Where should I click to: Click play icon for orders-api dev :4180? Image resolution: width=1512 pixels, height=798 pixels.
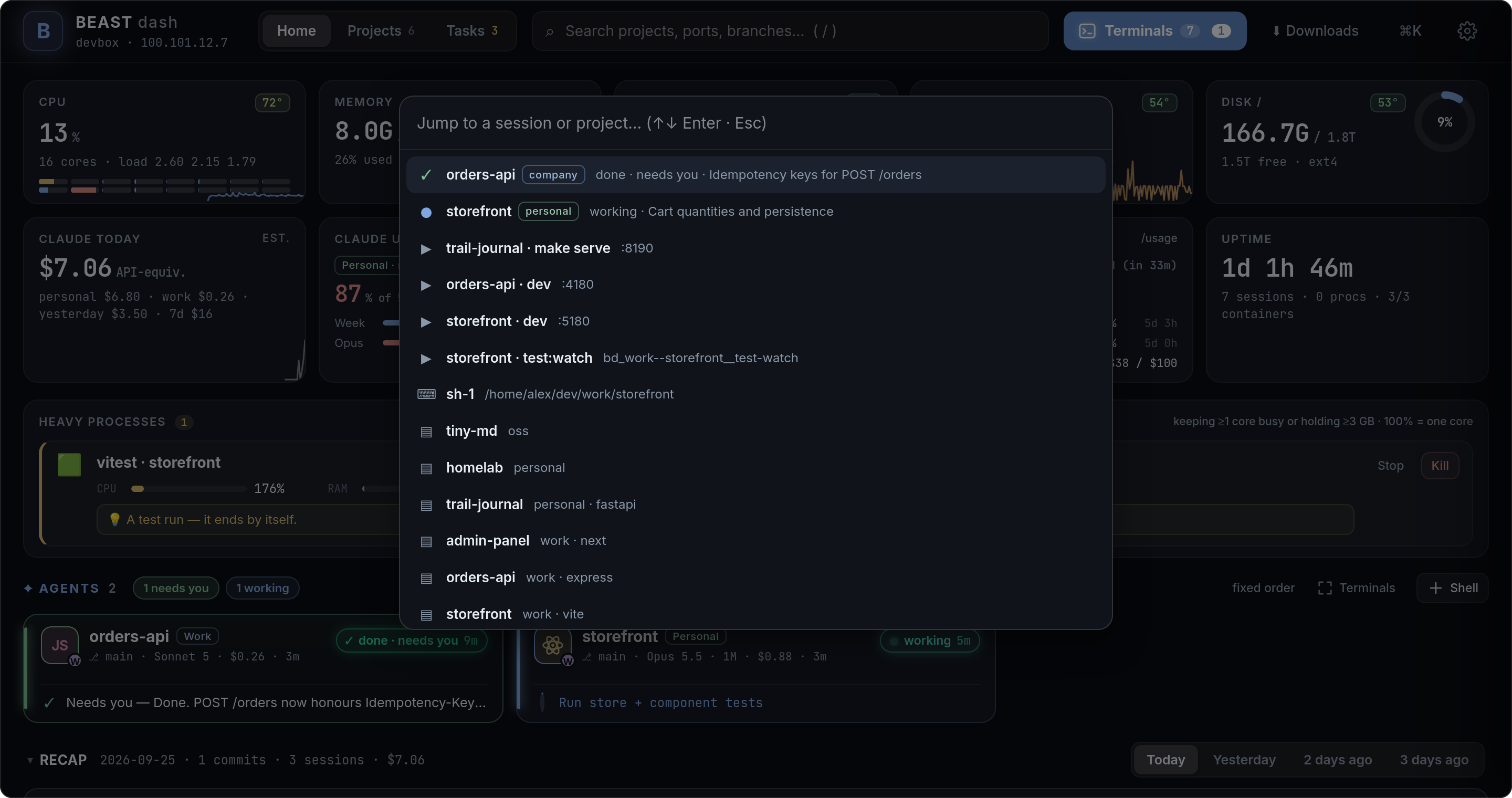pos(426,285)
